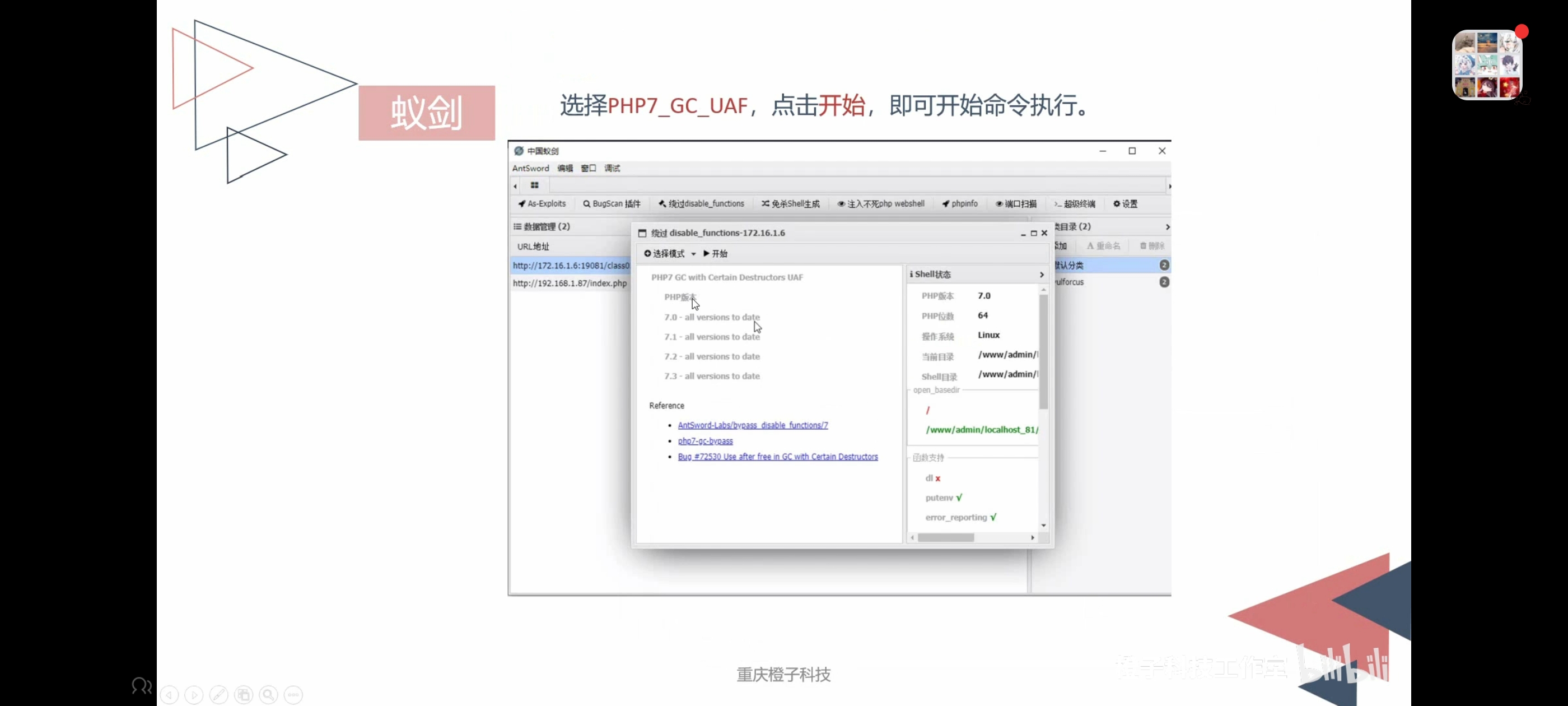Open the 免杀Shell生成 generator
This screenshot has width=1568, height=706.
790,203
